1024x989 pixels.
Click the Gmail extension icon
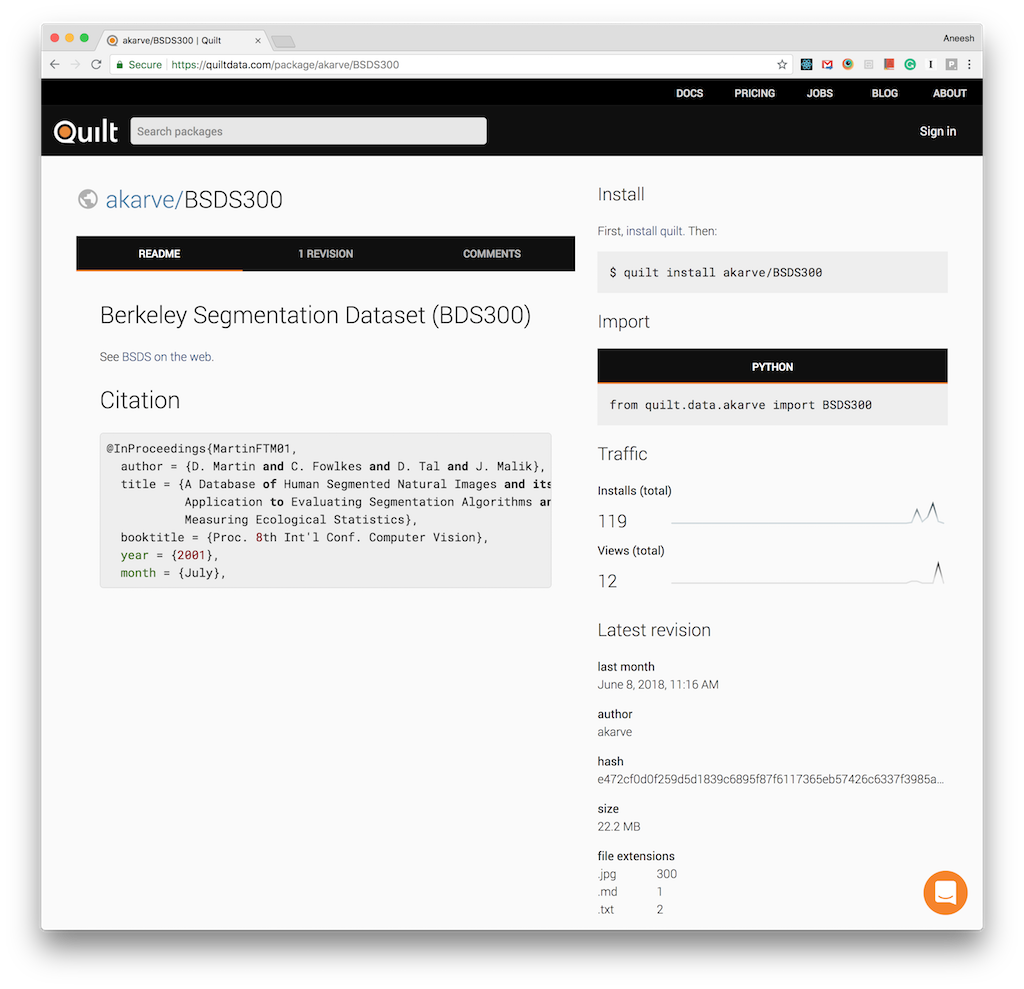tap(827, 64)
